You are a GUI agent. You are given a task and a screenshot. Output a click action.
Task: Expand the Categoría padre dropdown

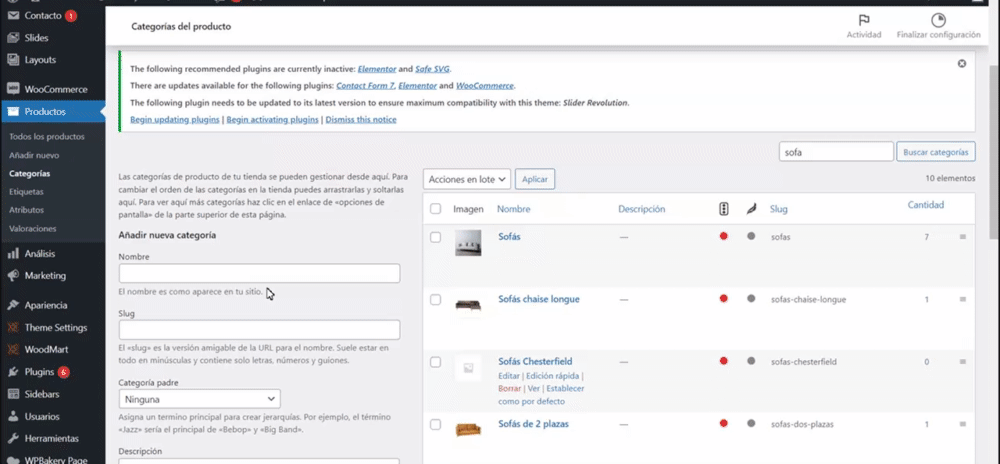[199, 399]
